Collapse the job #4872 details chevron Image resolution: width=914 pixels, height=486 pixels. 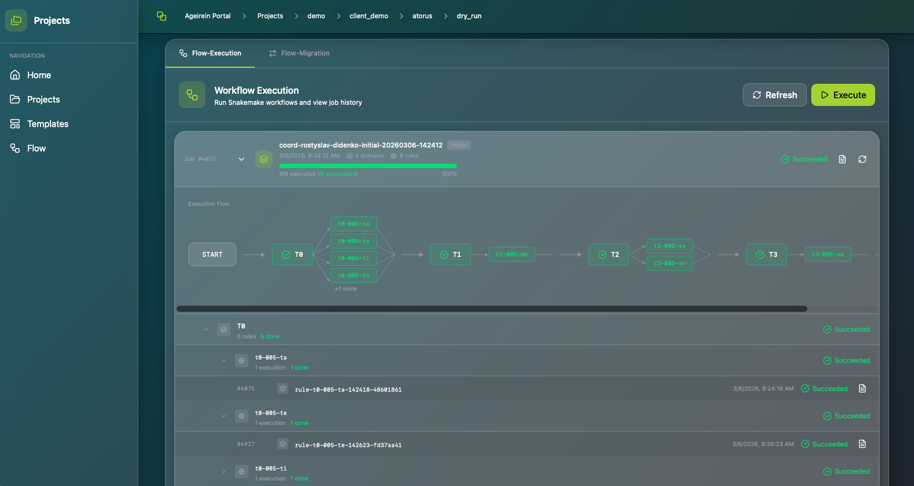coord(241,159)
